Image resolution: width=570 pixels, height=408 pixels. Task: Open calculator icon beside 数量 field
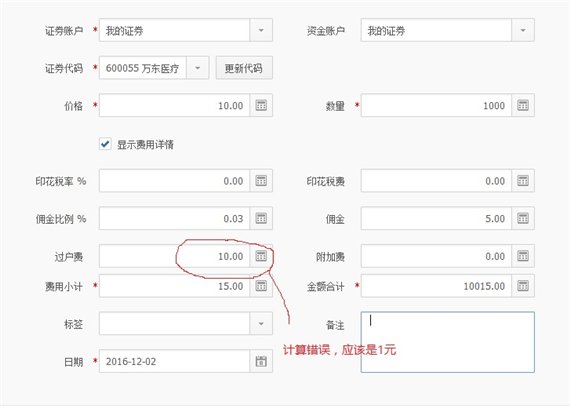(523, 105)
